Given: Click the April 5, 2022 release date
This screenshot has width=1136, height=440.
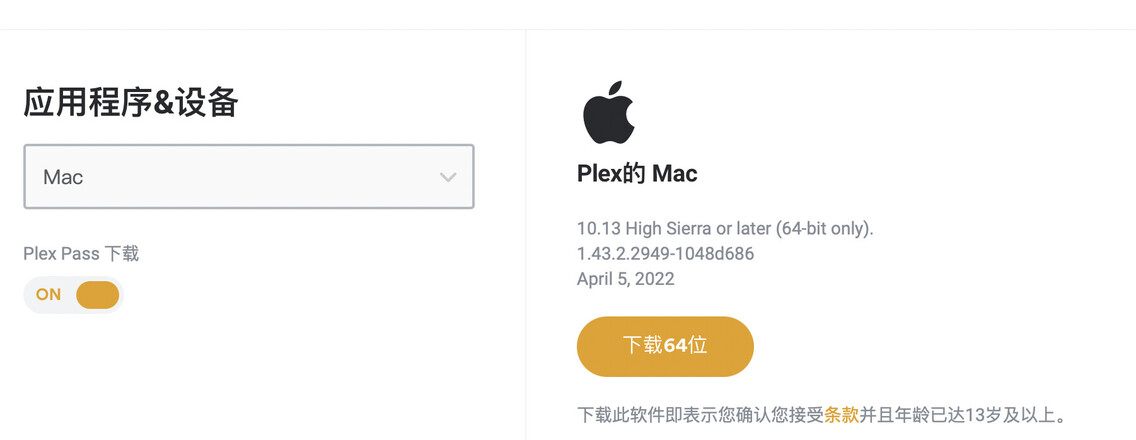Looking at the screenshot, I should tap(625, 279).
